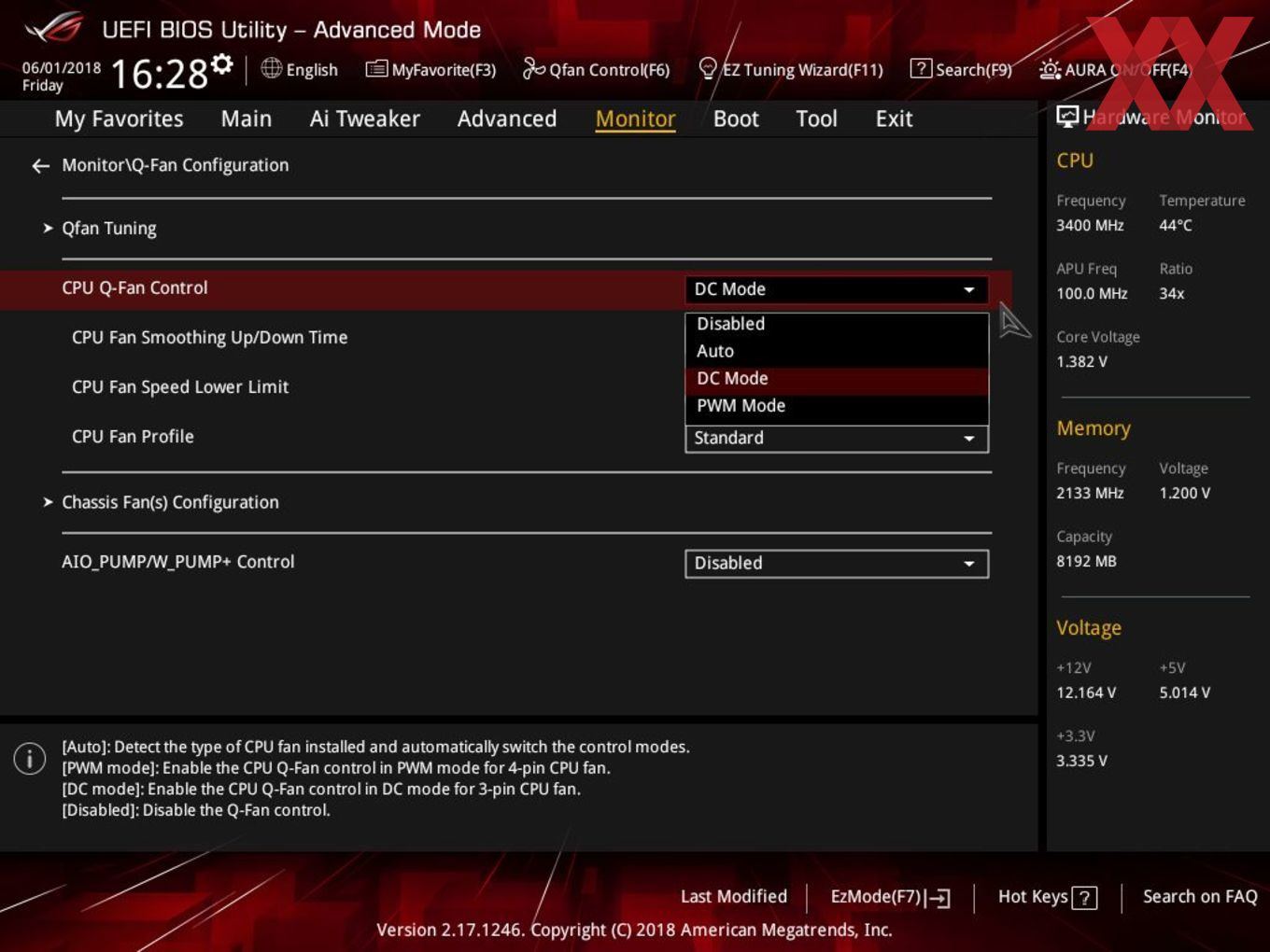
Task: Click +3.3V value 3.335 V
Action: point(1081,761)
